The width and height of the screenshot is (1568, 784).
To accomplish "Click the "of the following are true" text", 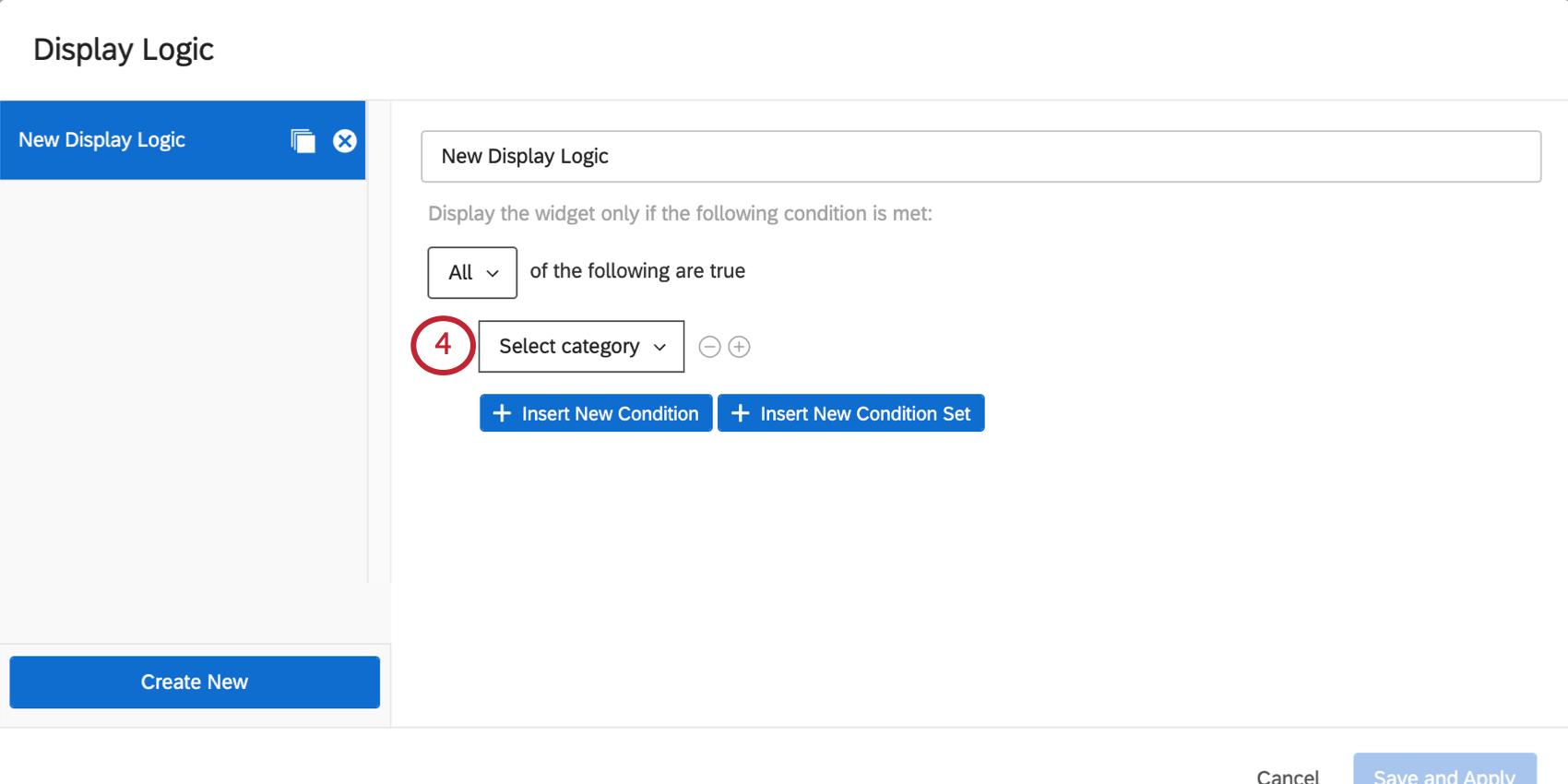I will (x=637, y=271).
